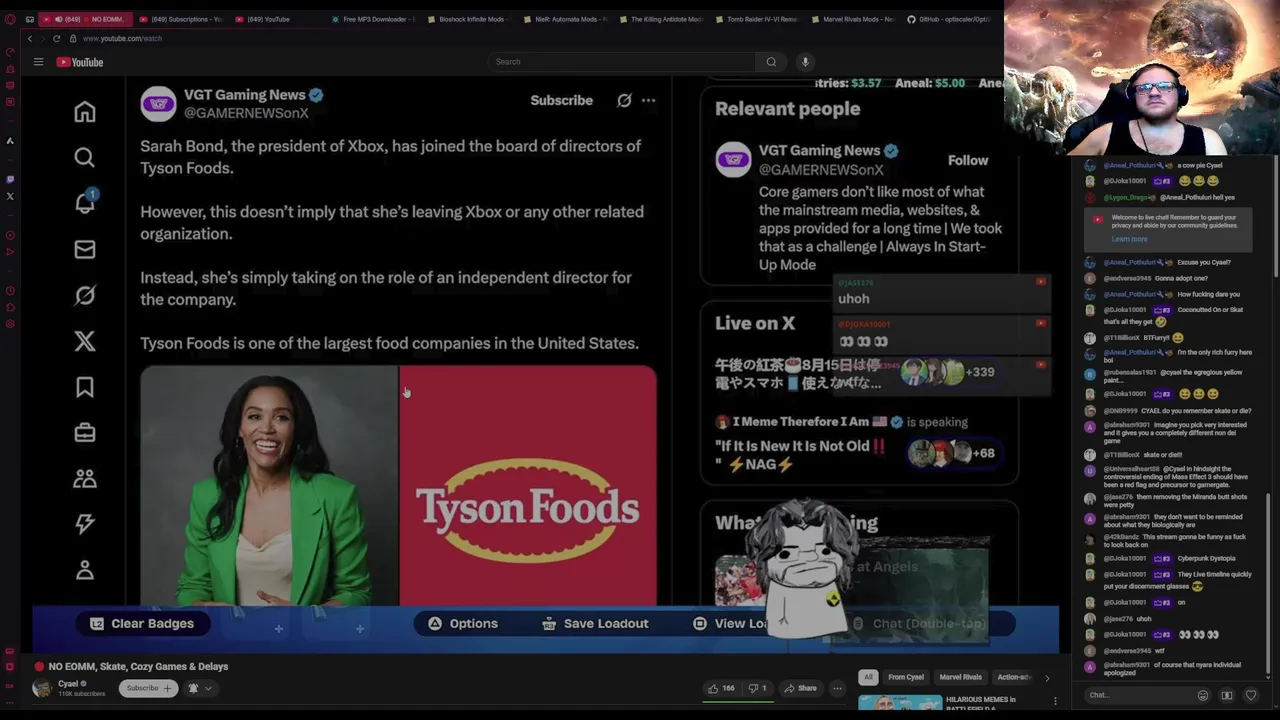Click in the YouTube search field
The image size is (1280, 720).
point(621,62)
